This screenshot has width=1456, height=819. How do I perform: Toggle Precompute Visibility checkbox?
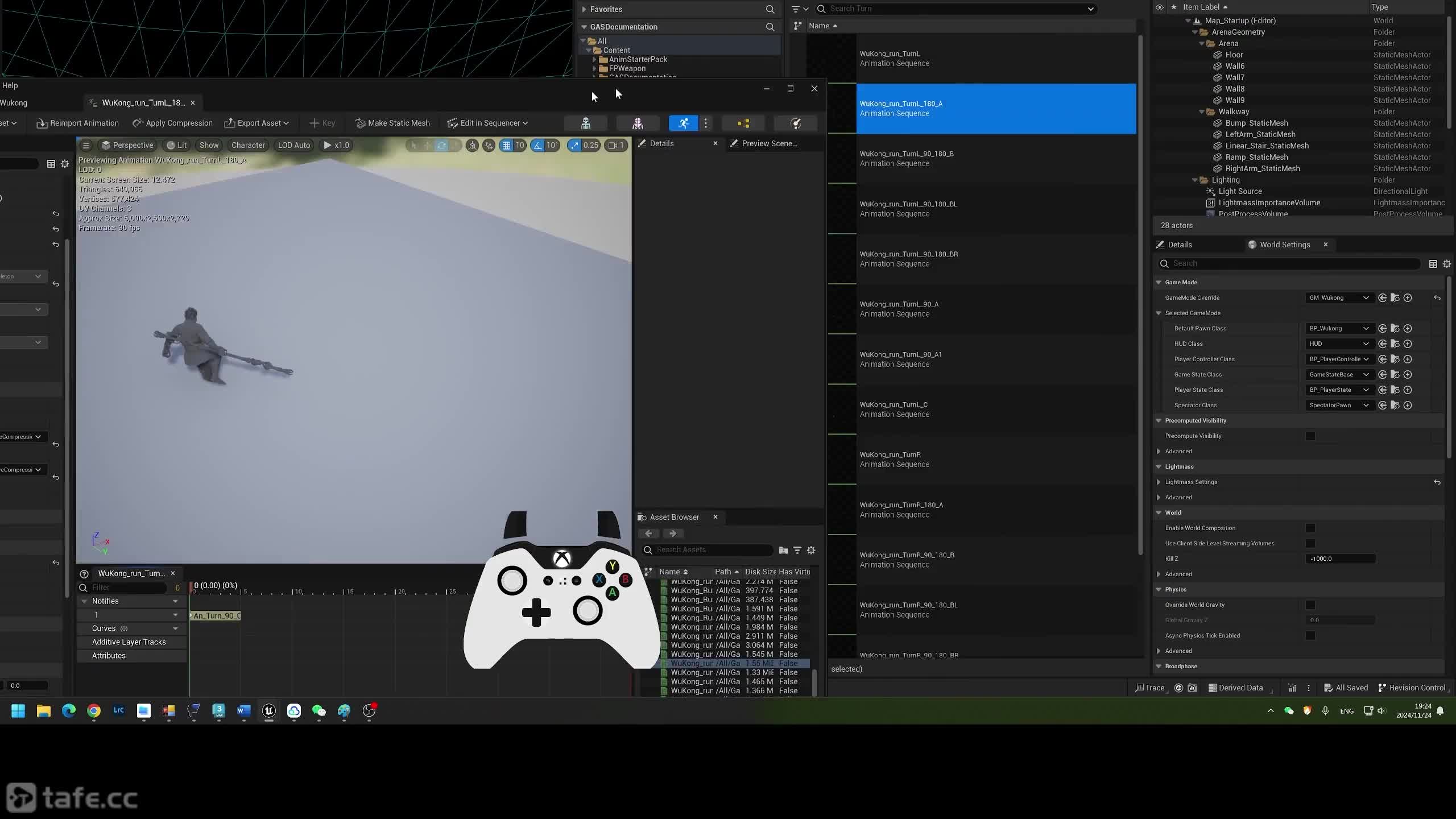(x=1310, y=436)
